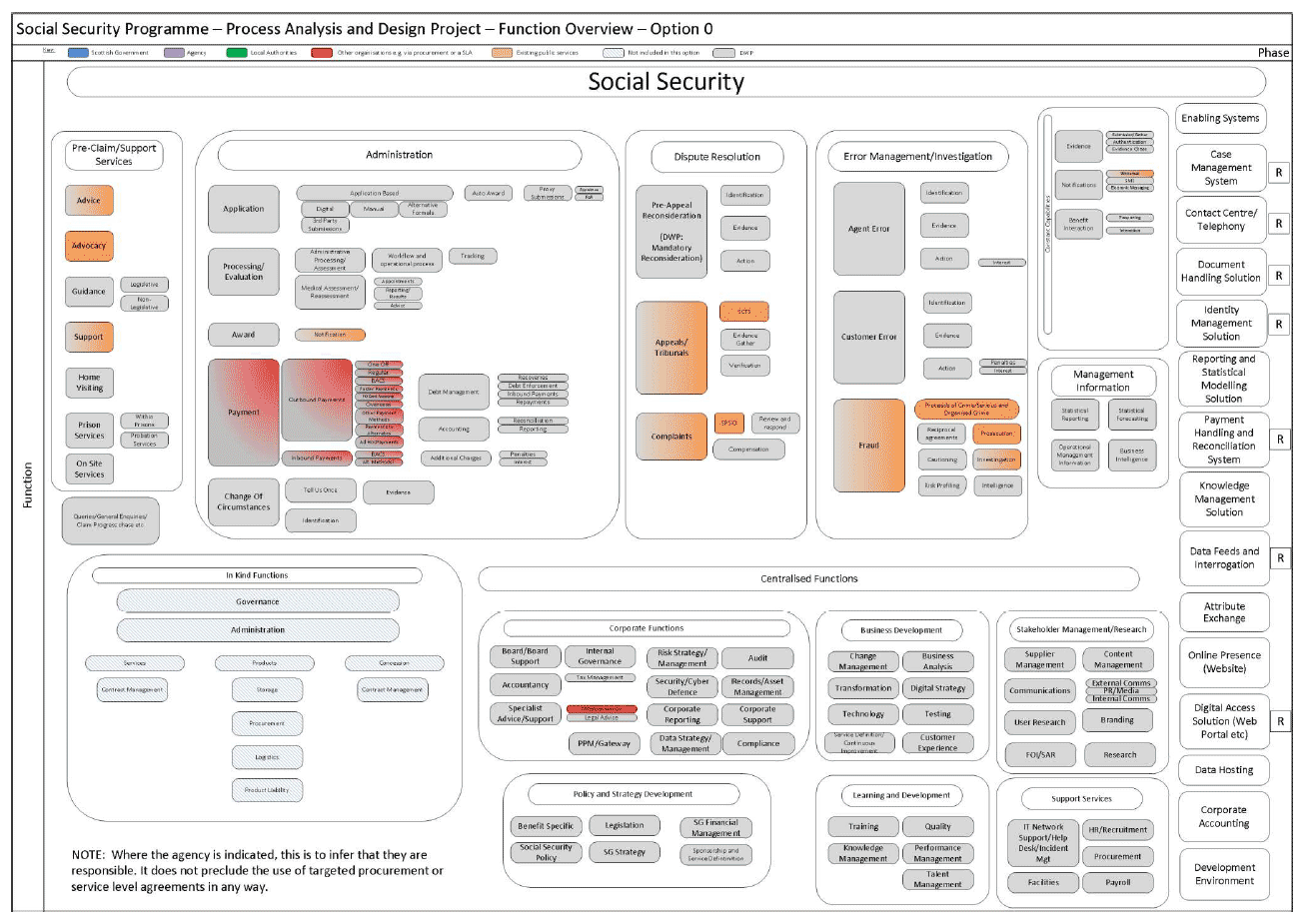Click the Data Hosting box
Viewport: 1306px width, 924px height.
(1224, 770)
